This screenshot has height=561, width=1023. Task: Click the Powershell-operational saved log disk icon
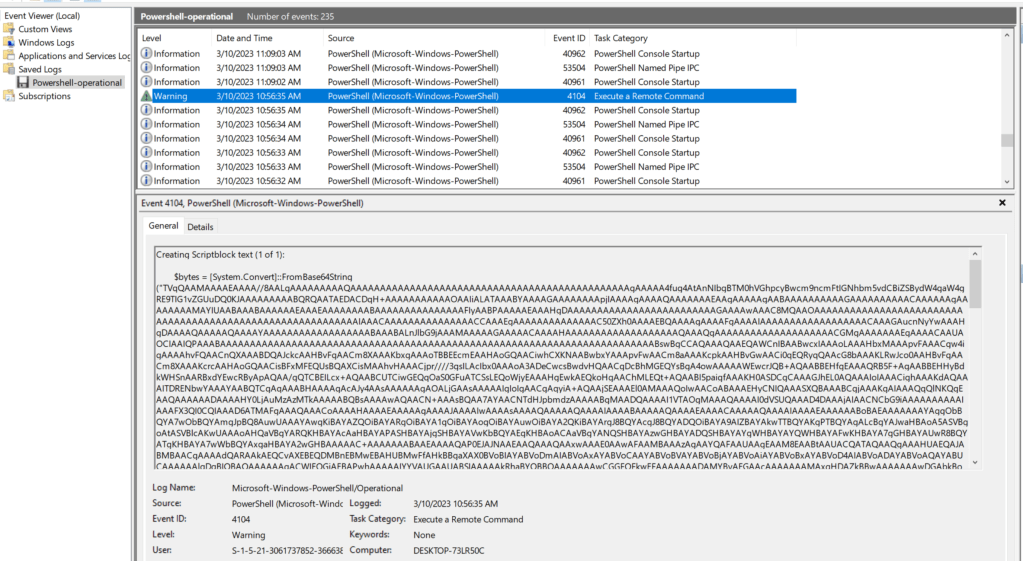[24, 83]
